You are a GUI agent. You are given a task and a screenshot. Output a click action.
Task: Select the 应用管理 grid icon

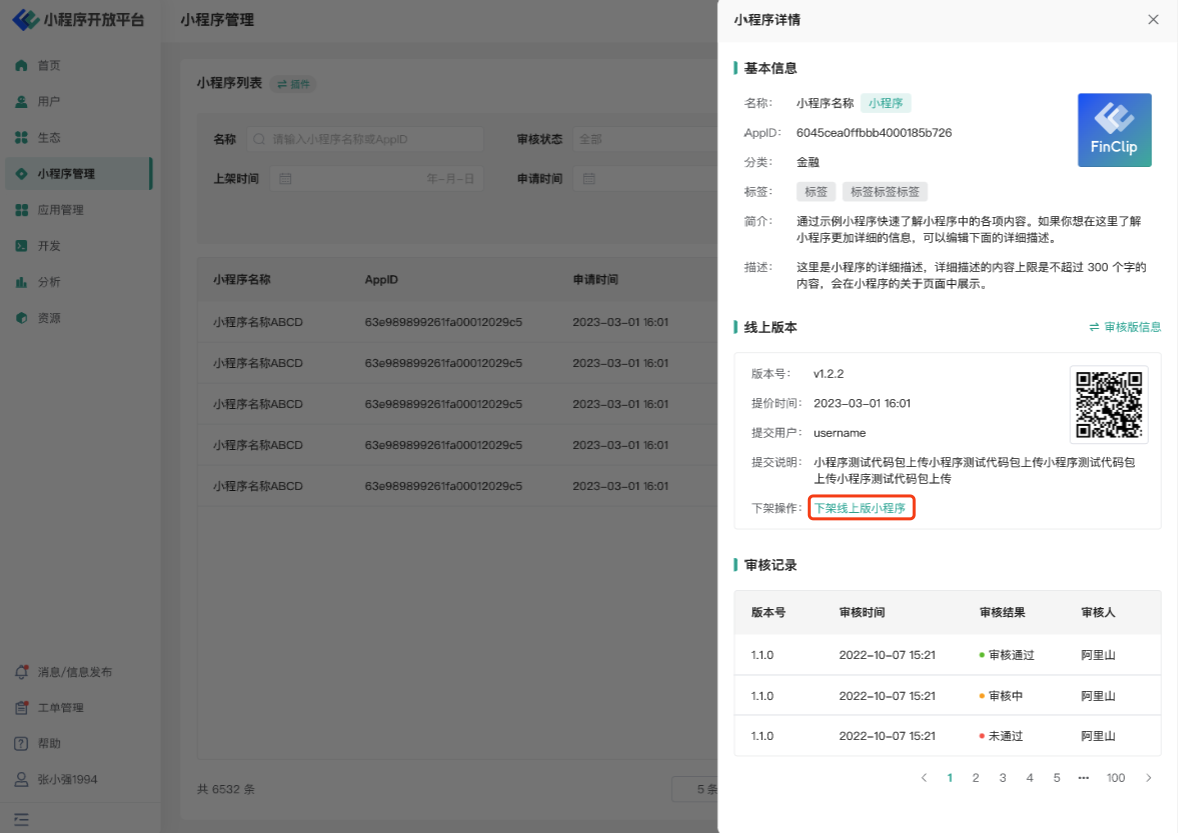point(21,210)
